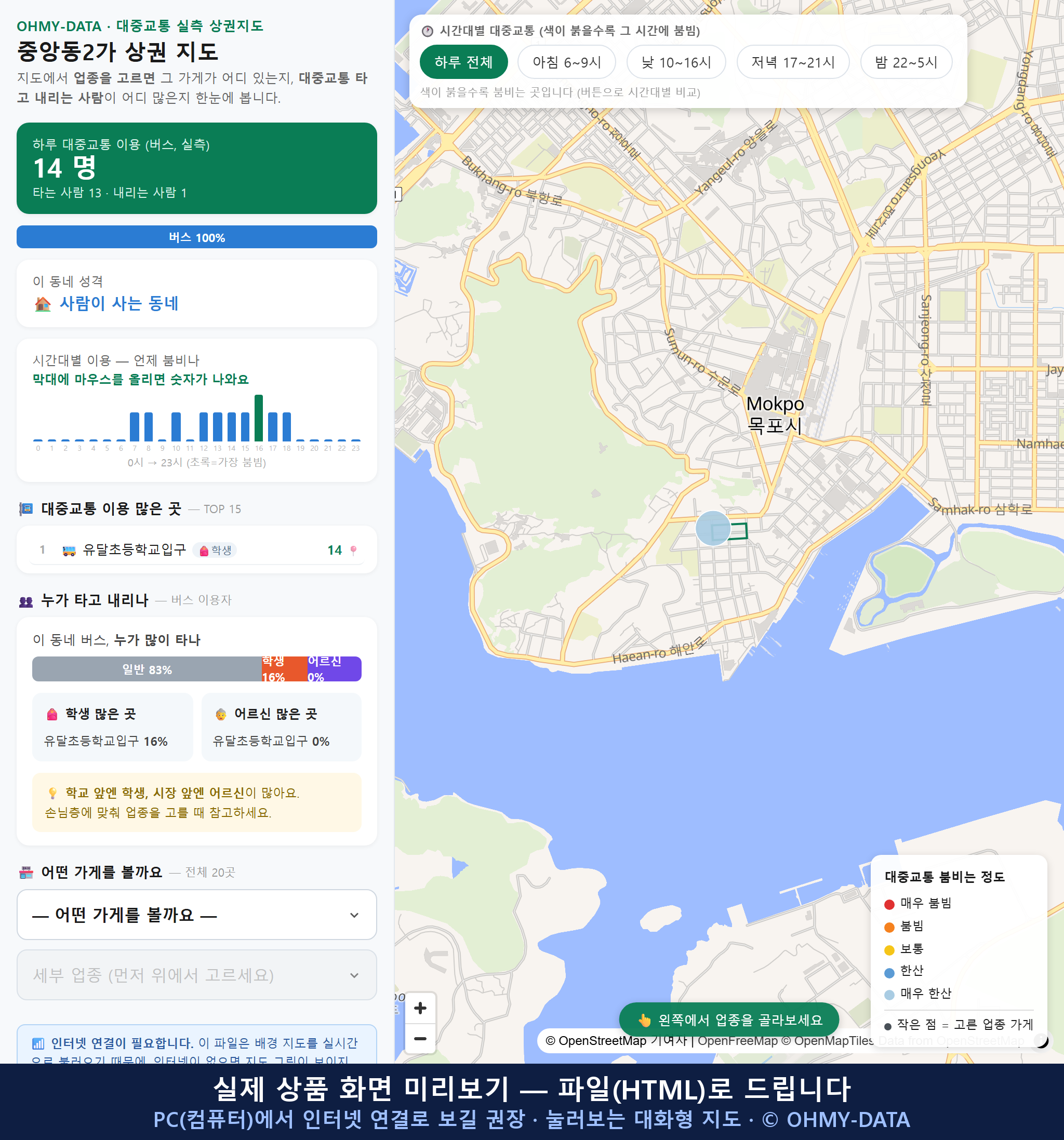
Task: Click the count 14 in the stop row
Action: pos(335,551)
